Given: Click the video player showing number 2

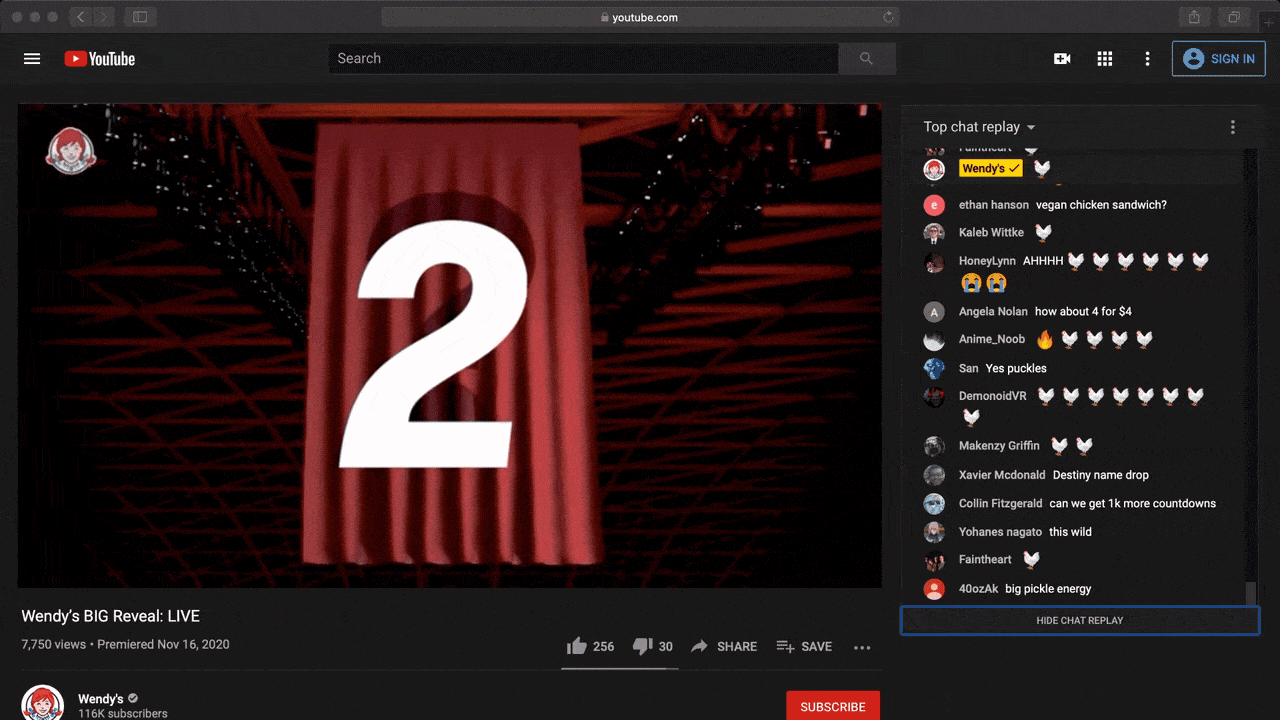Looking at the screenshot, I should [450, 345].
